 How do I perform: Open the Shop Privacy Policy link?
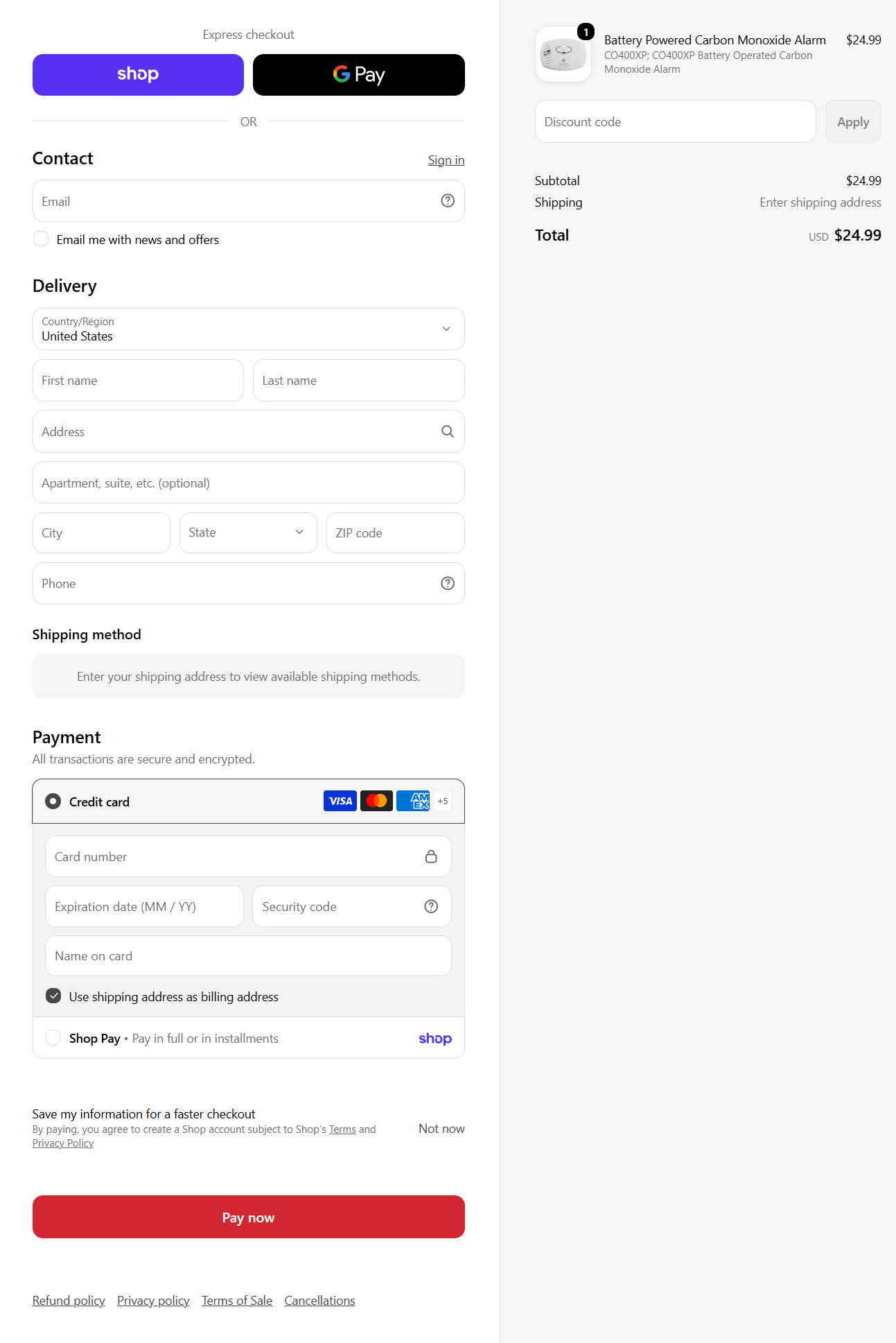[x=63, y=1143]
